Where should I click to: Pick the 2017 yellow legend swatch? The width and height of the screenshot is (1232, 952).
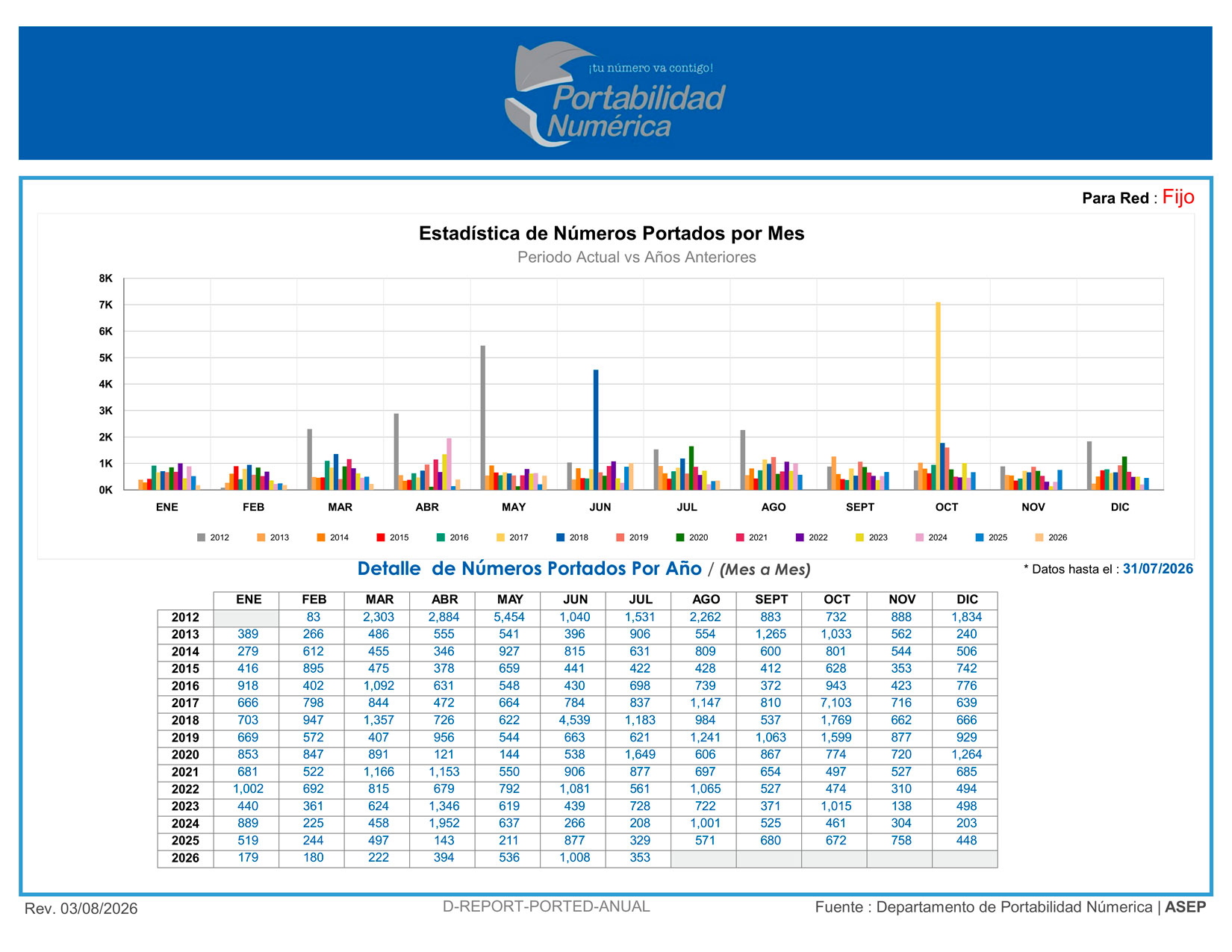[500, 538]
